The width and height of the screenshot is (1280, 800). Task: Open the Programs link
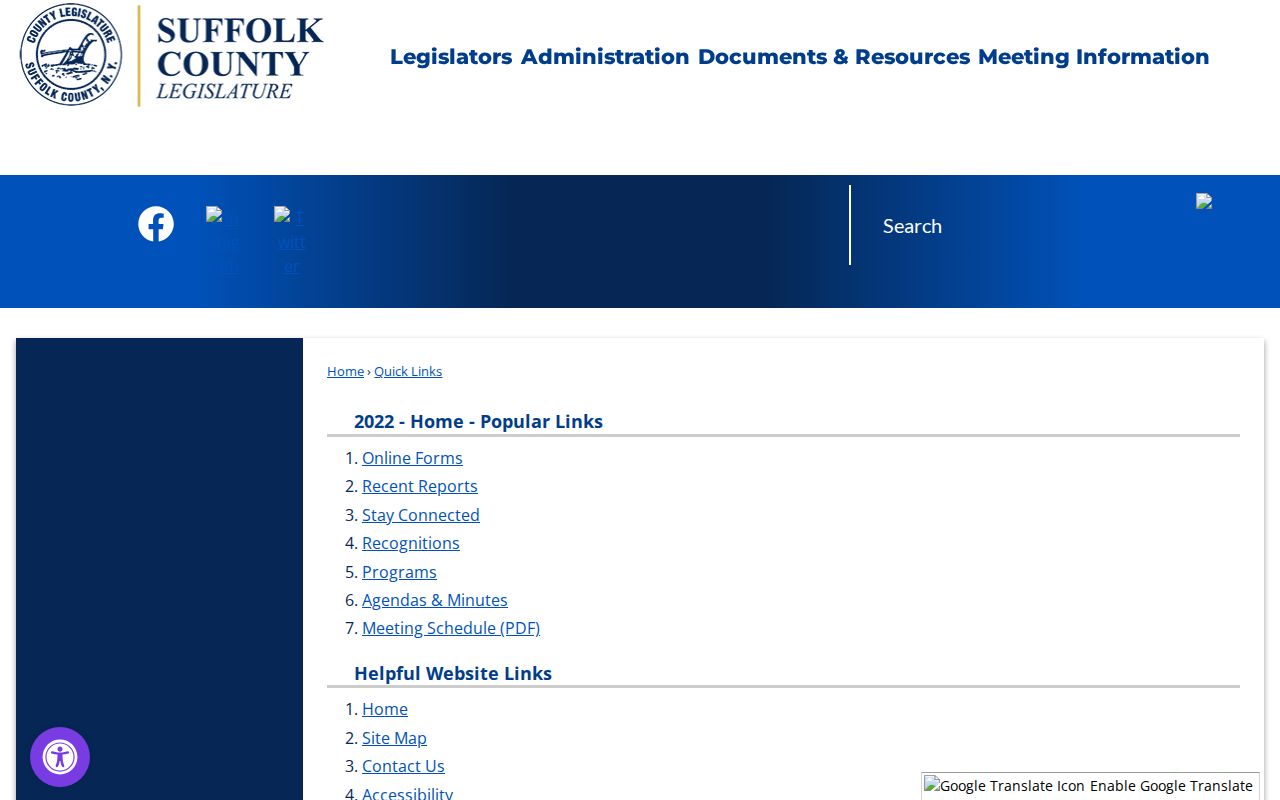[x=399, y=572]
